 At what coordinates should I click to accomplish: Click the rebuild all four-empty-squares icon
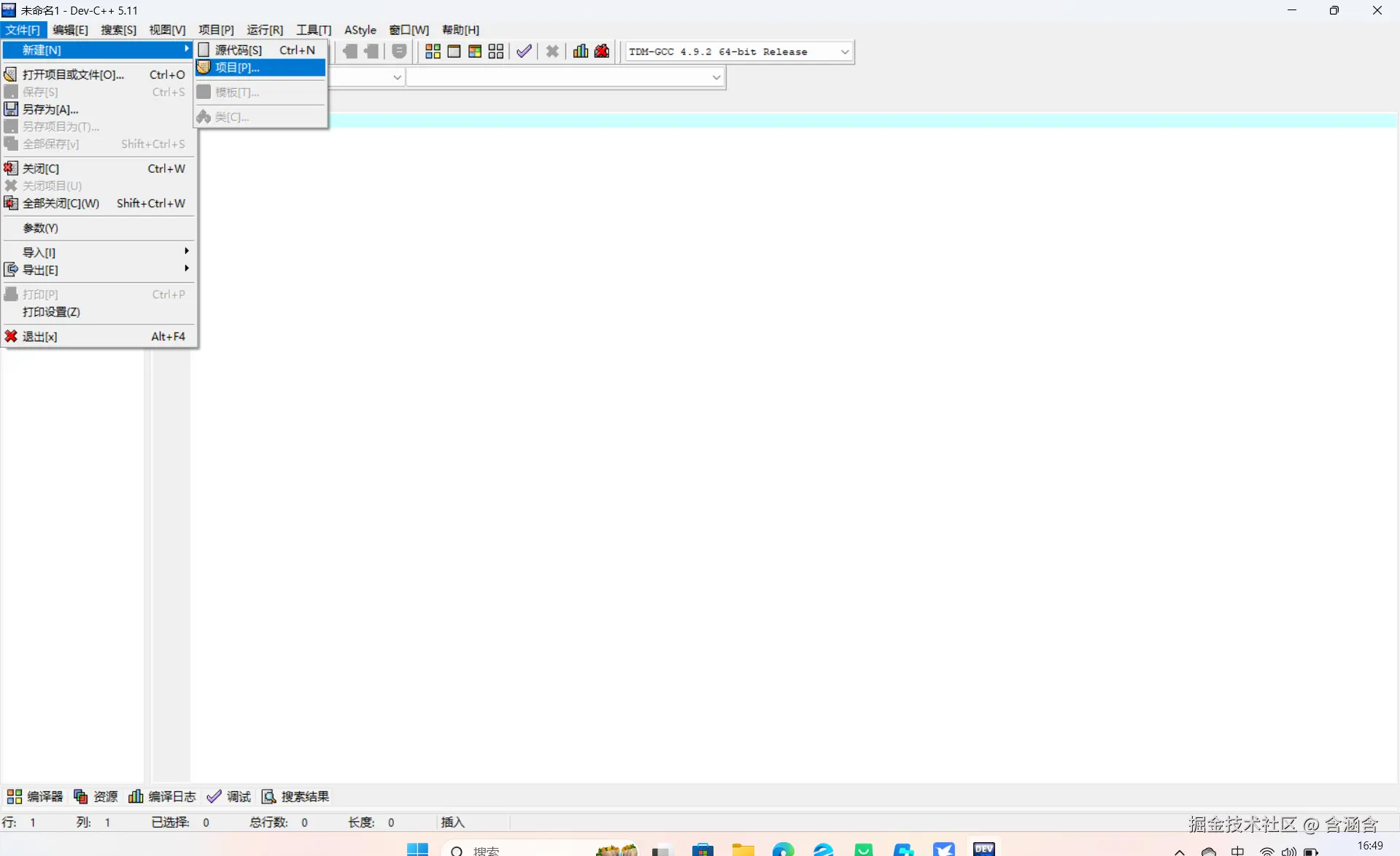[496, 51]
